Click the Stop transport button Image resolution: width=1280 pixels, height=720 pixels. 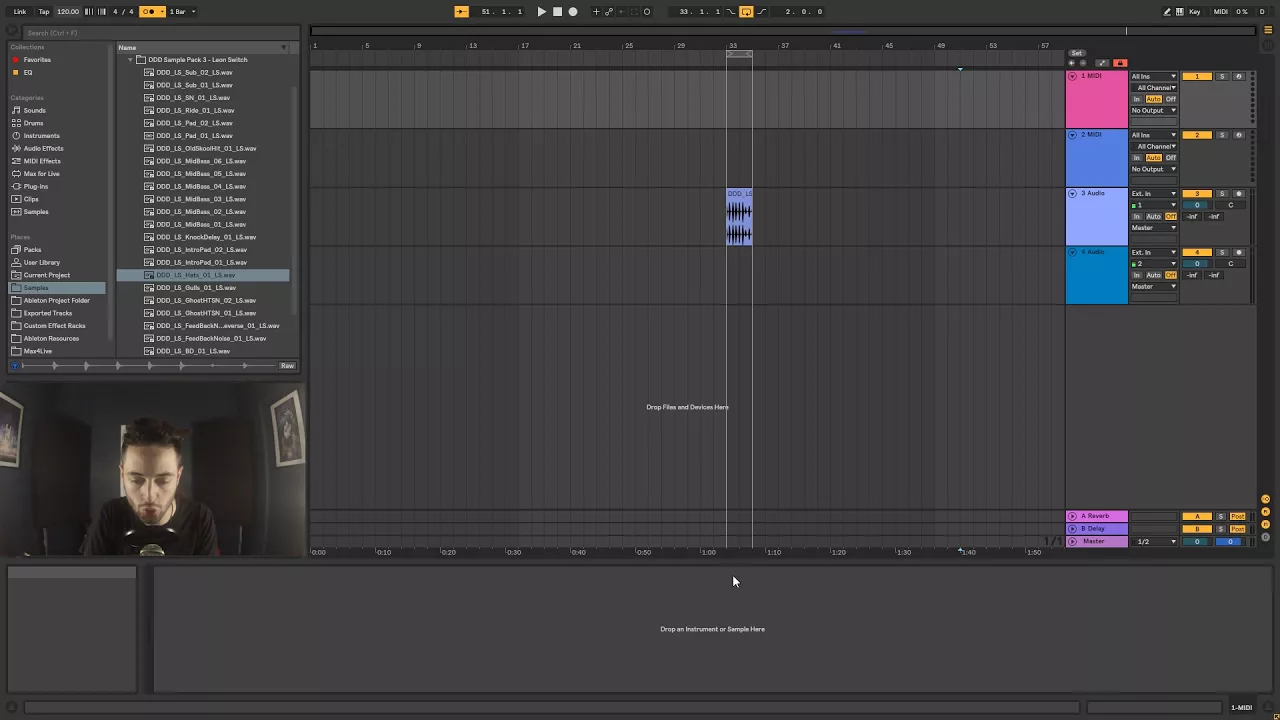(557, 11)
